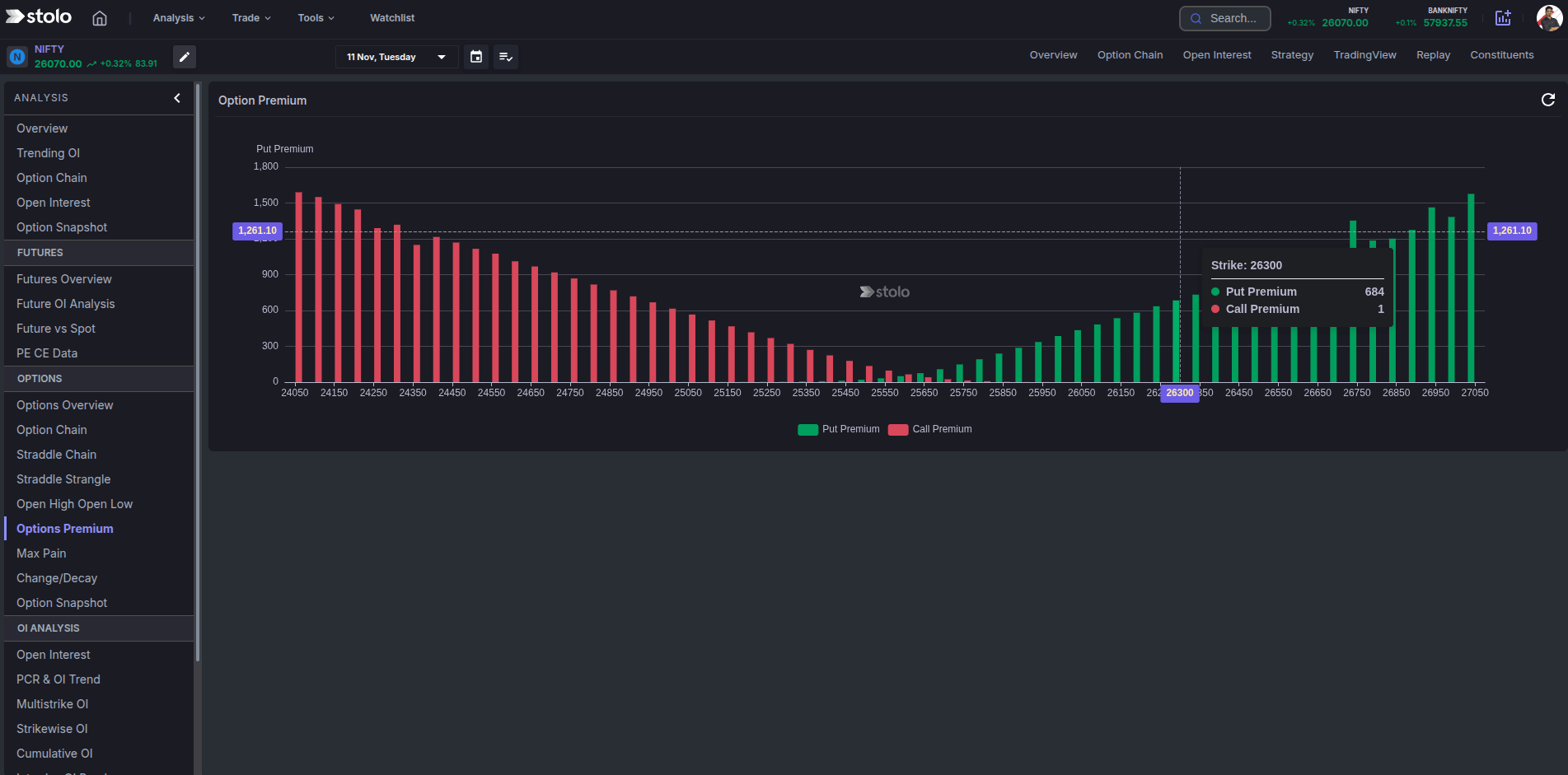This screenshot has width=1568, height=775.
Task: Click the 26300 strike marker on x-axis
Action: [x=1180, y=394]
